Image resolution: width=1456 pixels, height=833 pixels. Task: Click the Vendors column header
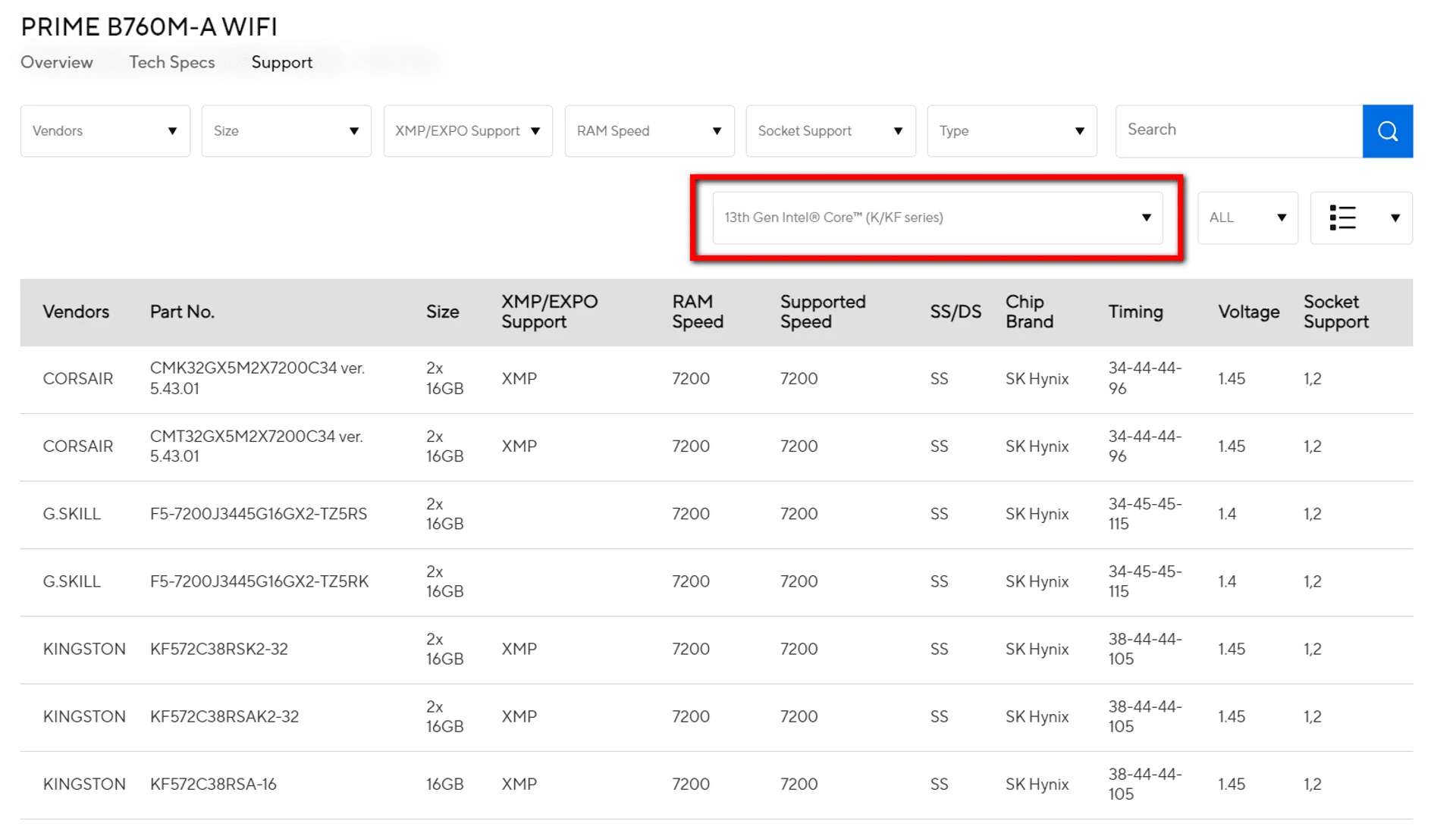[x=76, y=312]
